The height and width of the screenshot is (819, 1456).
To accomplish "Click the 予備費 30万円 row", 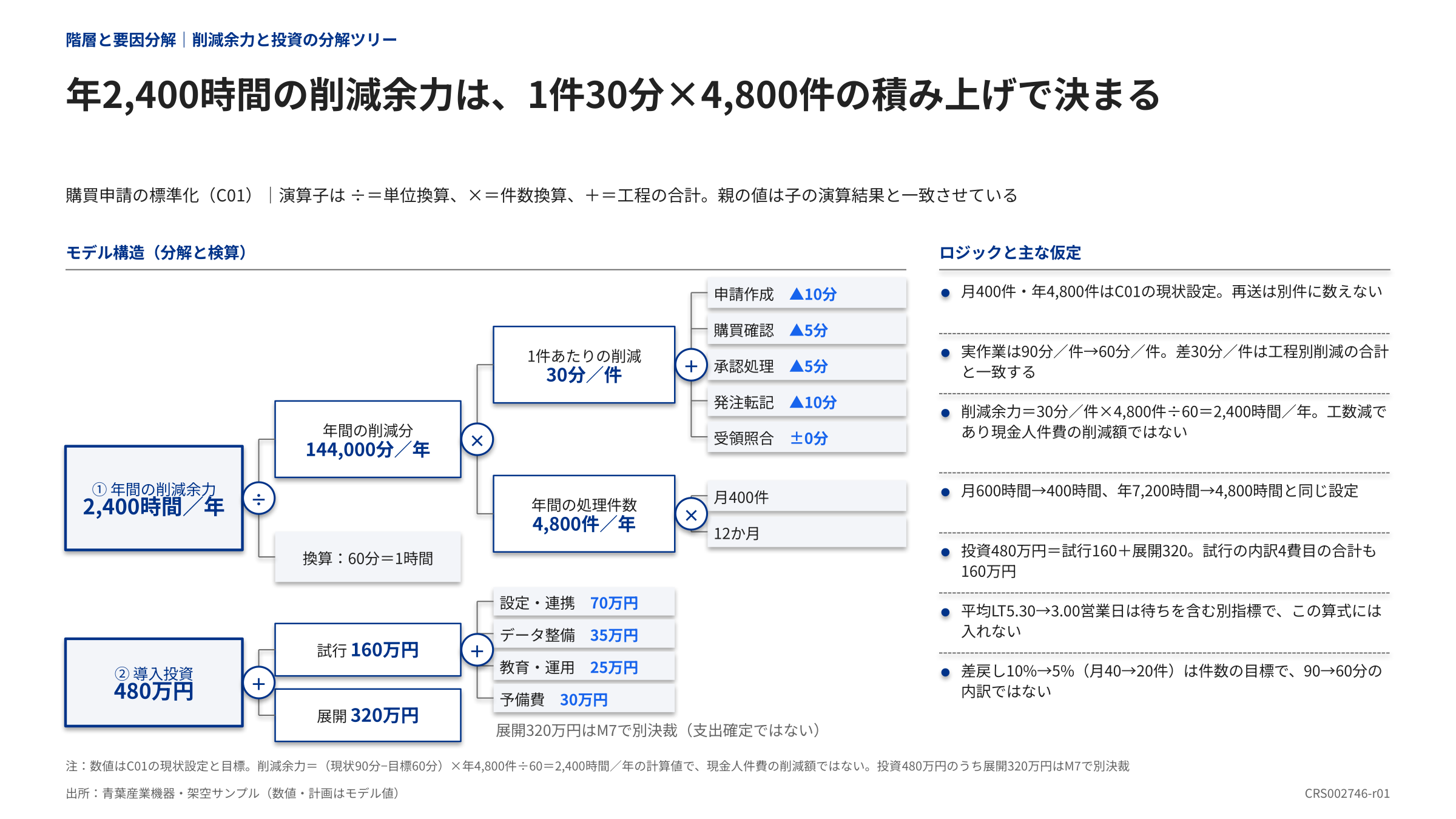I will click(584, 699).
